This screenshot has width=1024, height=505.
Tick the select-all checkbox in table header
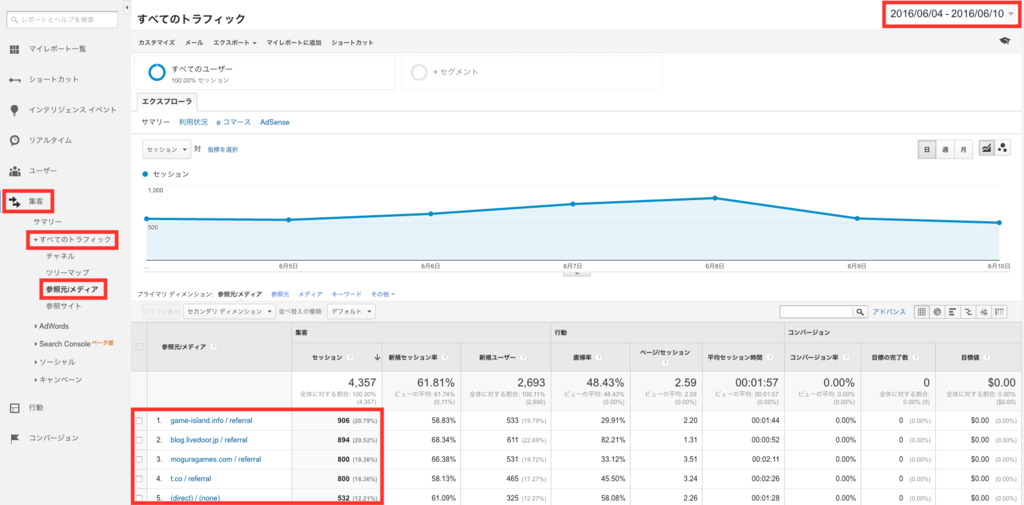(x=139, y=347)
